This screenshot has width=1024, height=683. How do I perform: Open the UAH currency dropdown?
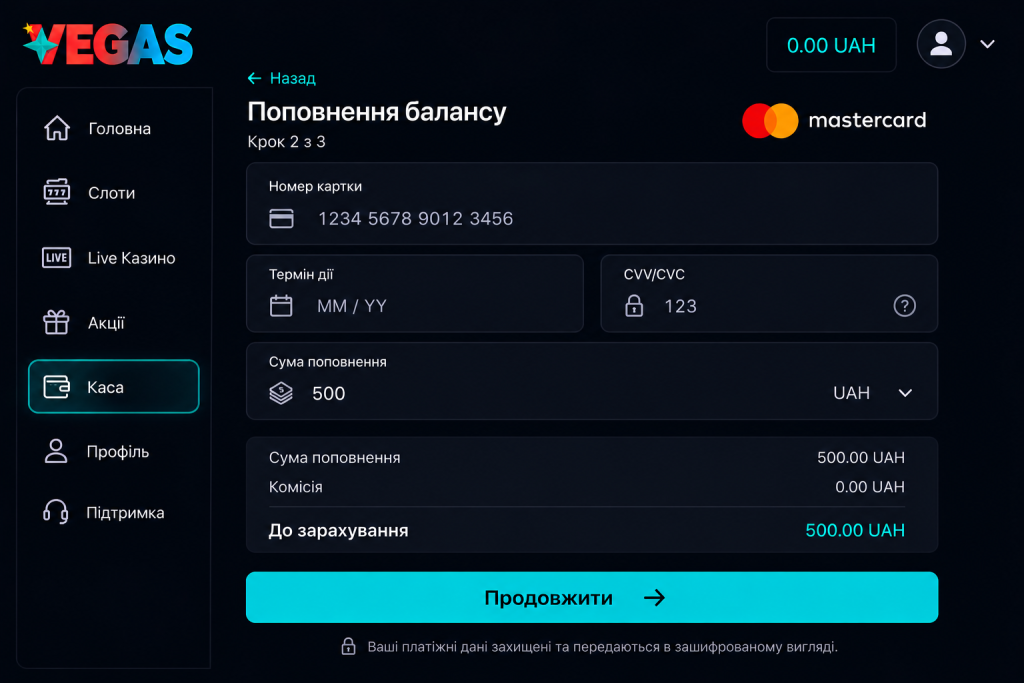tap(873, 393)
